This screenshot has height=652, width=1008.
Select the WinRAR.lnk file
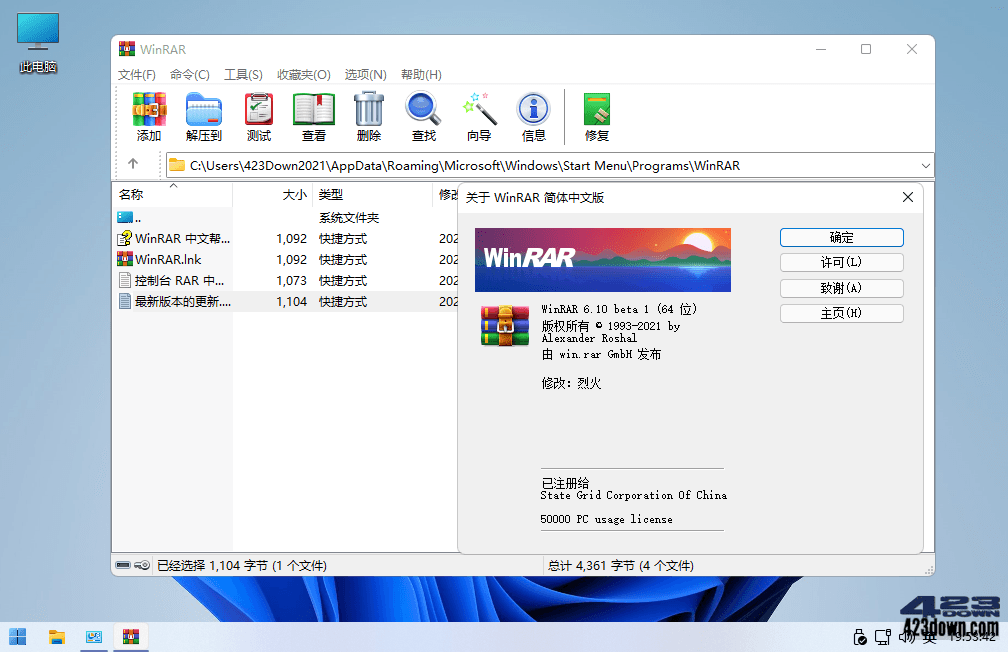(285, 260)
